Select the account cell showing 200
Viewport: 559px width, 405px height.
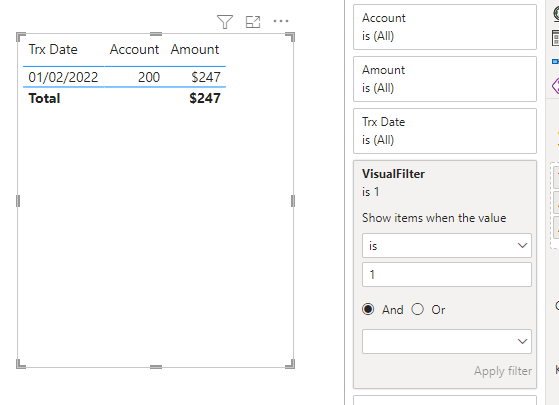(x=149, y=77)
